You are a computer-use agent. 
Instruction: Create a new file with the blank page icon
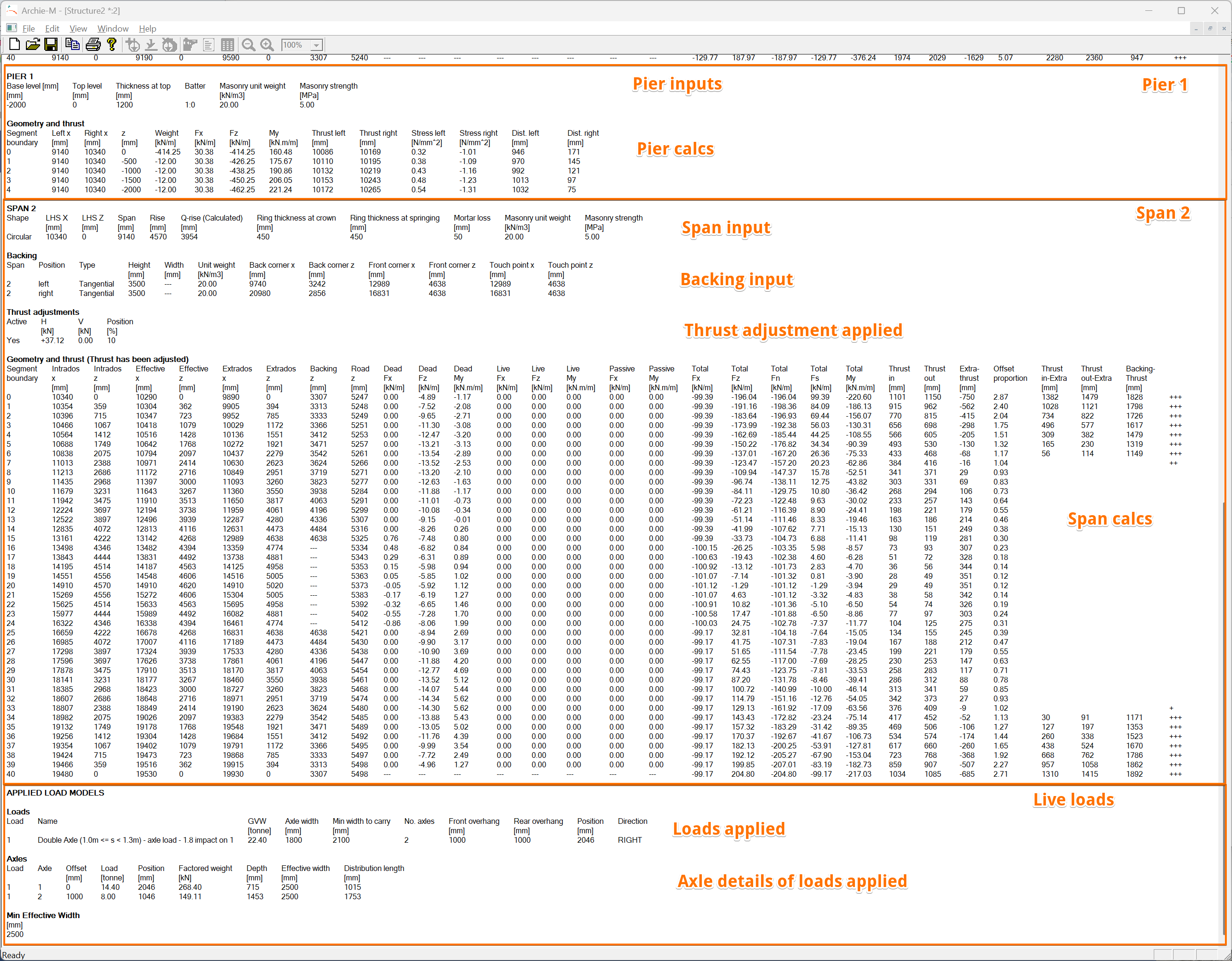point(15,45)
